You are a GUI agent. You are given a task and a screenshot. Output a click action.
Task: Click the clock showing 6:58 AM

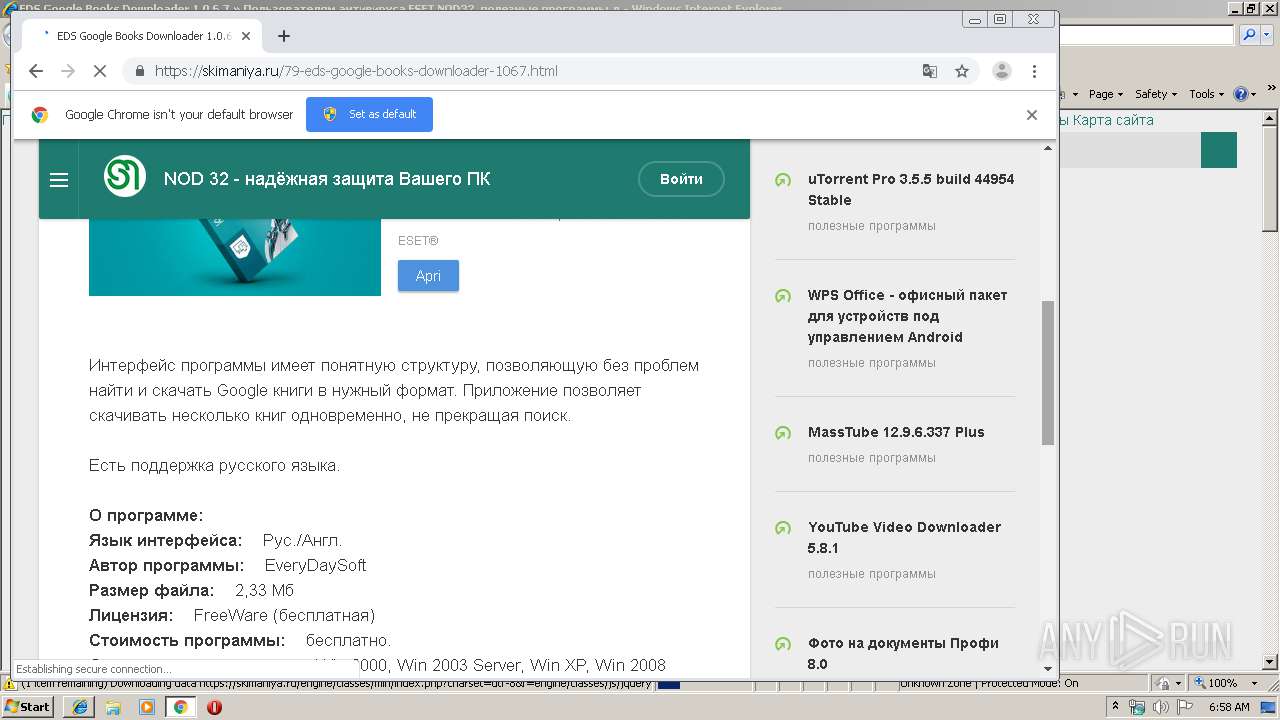click(x=1229, y=707)
